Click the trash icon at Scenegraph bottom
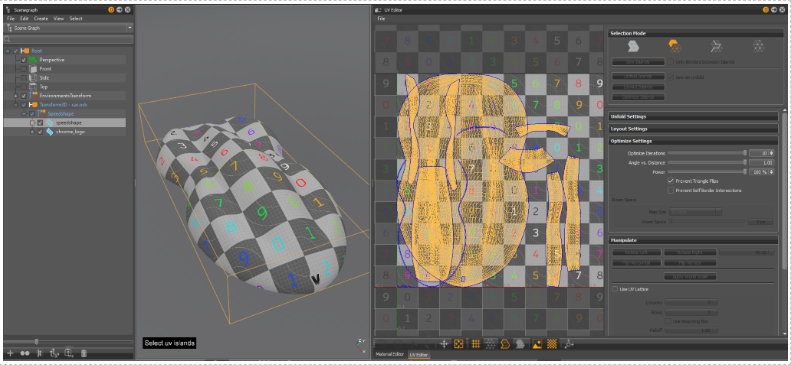The height and width of the screenshot is (365, 791). pyautogui.click(x=84, y=353)
